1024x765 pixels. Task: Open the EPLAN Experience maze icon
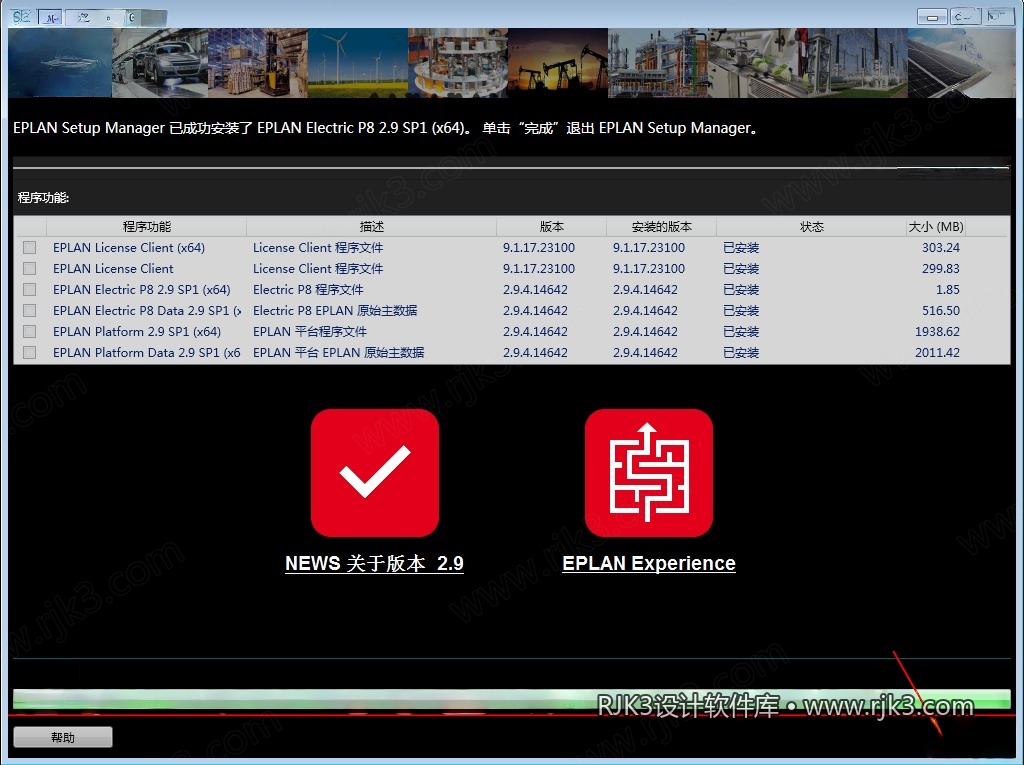648,473
